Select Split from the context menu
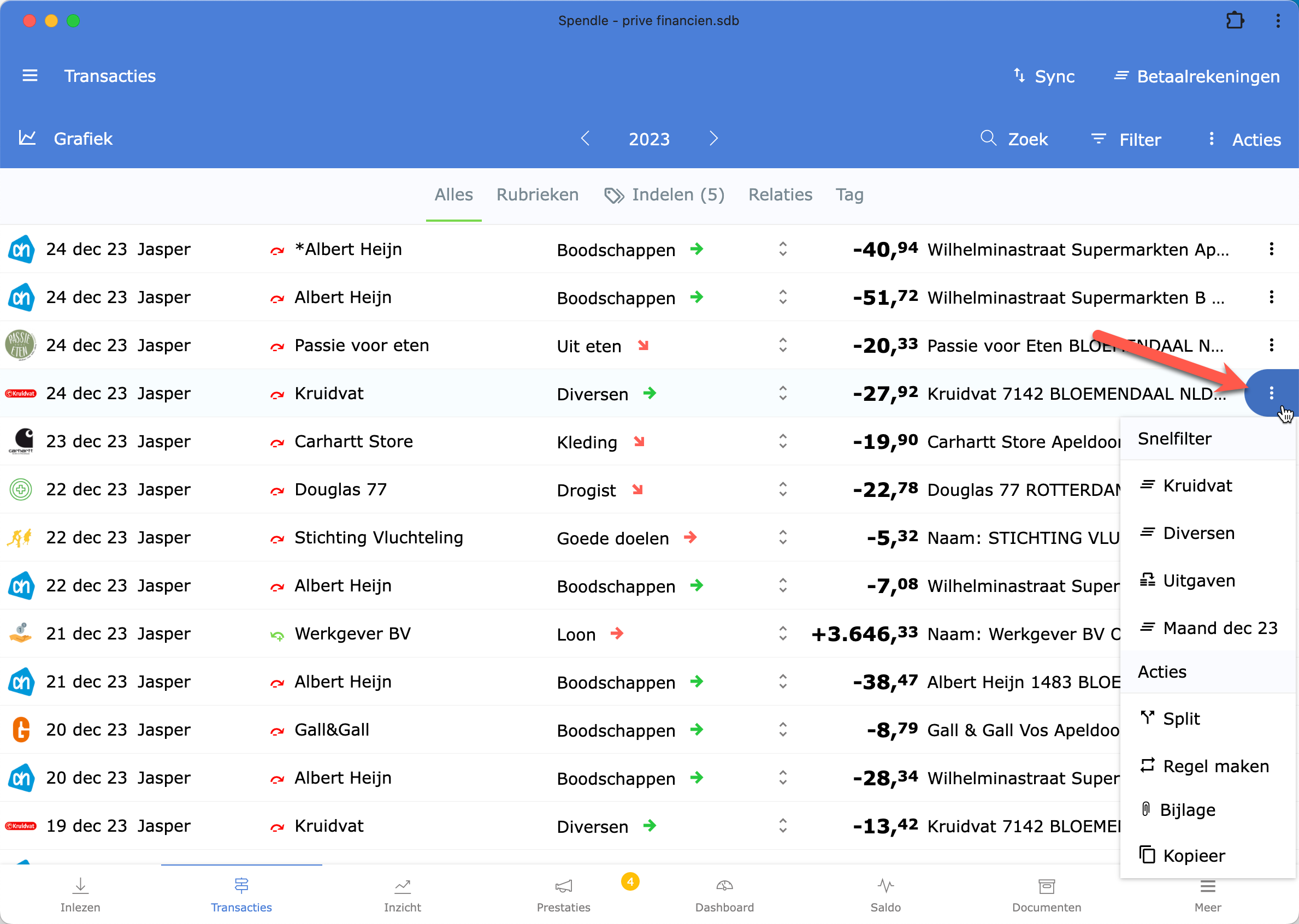1299x924 pixels. point(1180,719)
